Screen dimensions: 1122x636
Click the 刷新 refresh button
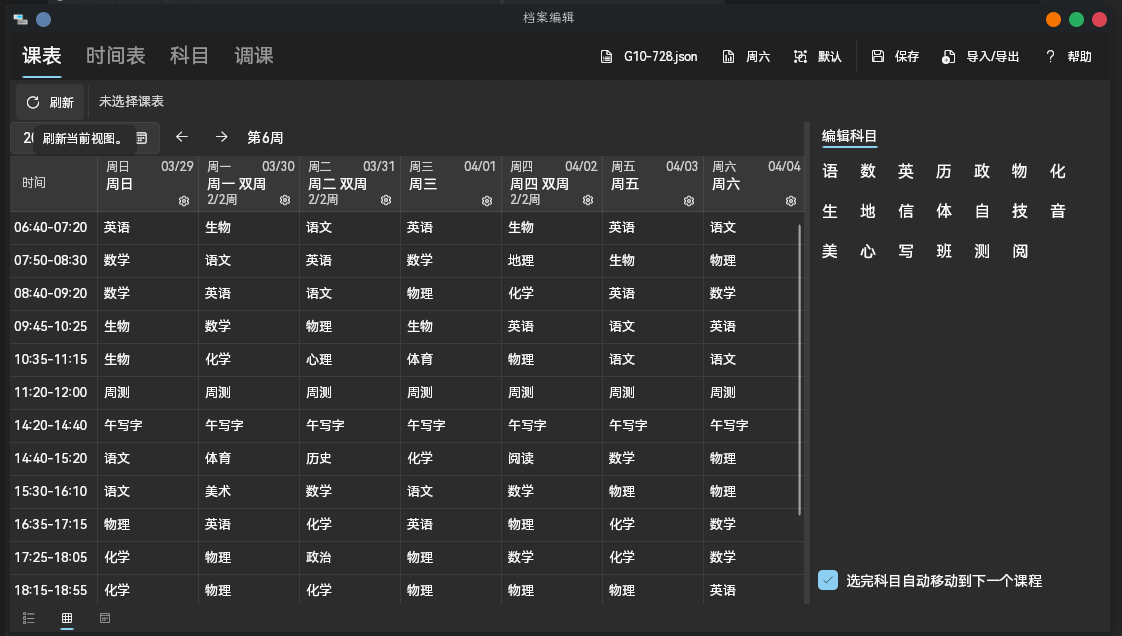(50, 102)
